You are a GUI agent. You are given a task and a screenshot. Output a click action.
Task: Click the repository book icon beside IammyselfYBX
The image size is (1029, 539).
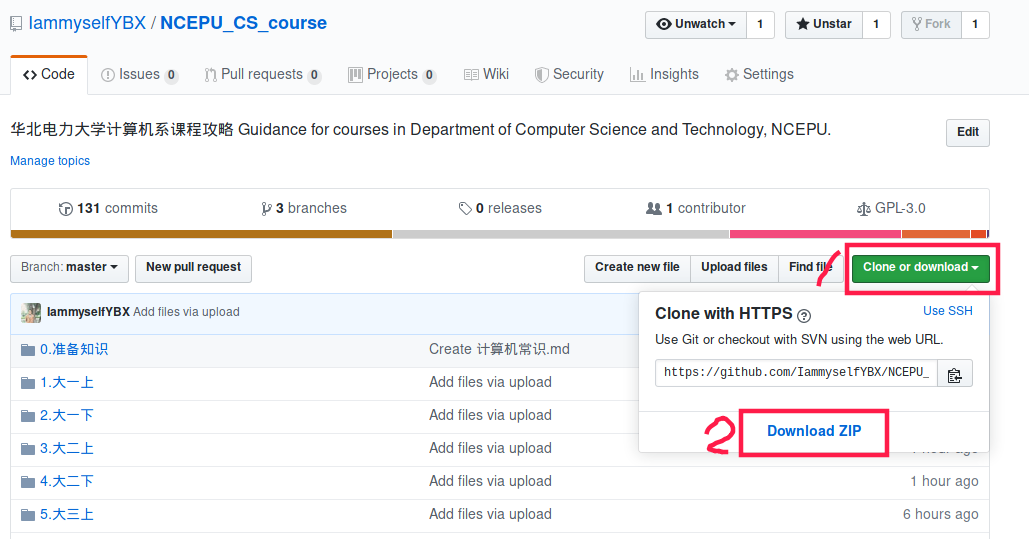[x=16, y=24]
